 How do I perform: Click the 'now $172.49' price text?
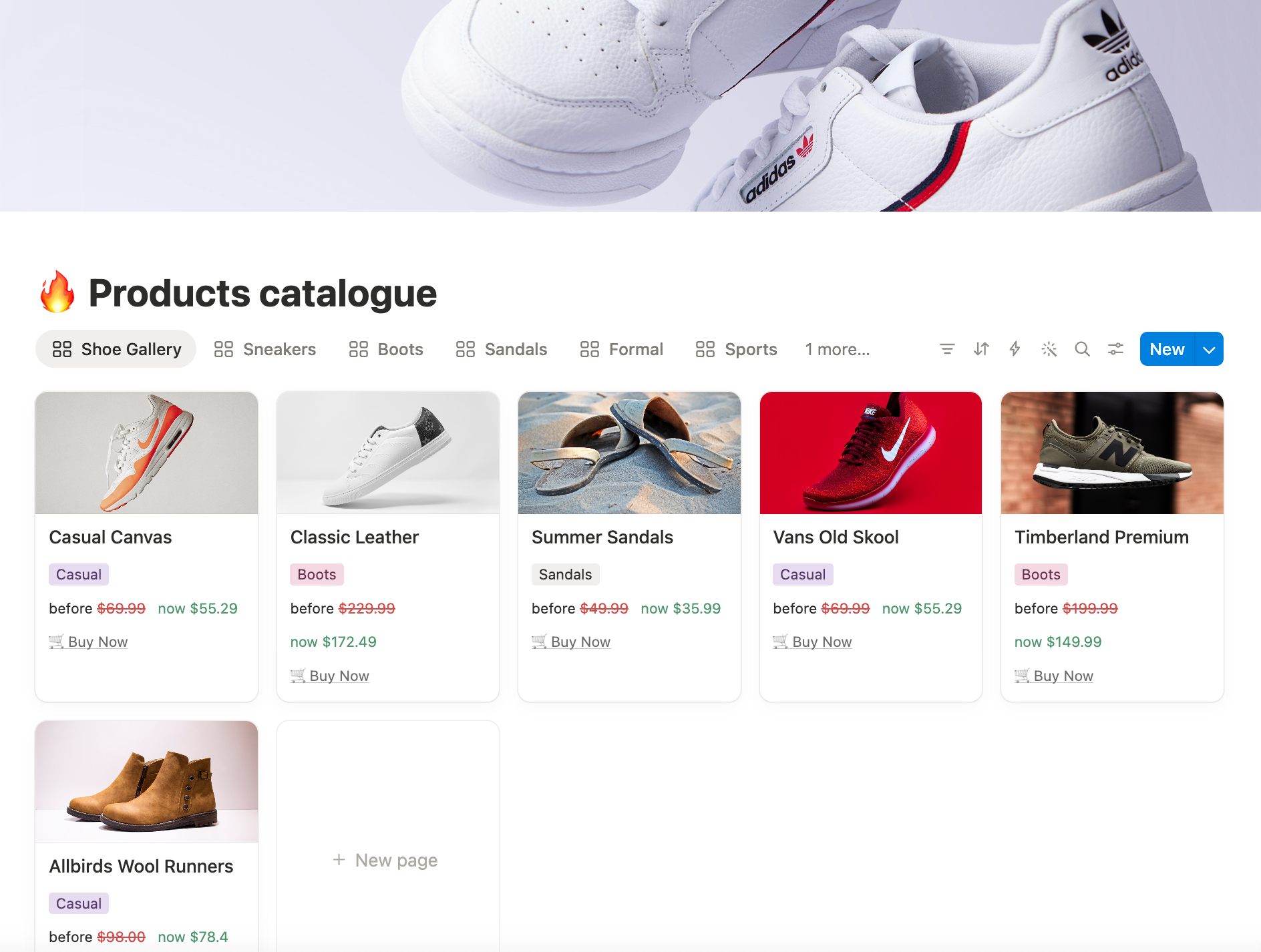pos(333,642)
